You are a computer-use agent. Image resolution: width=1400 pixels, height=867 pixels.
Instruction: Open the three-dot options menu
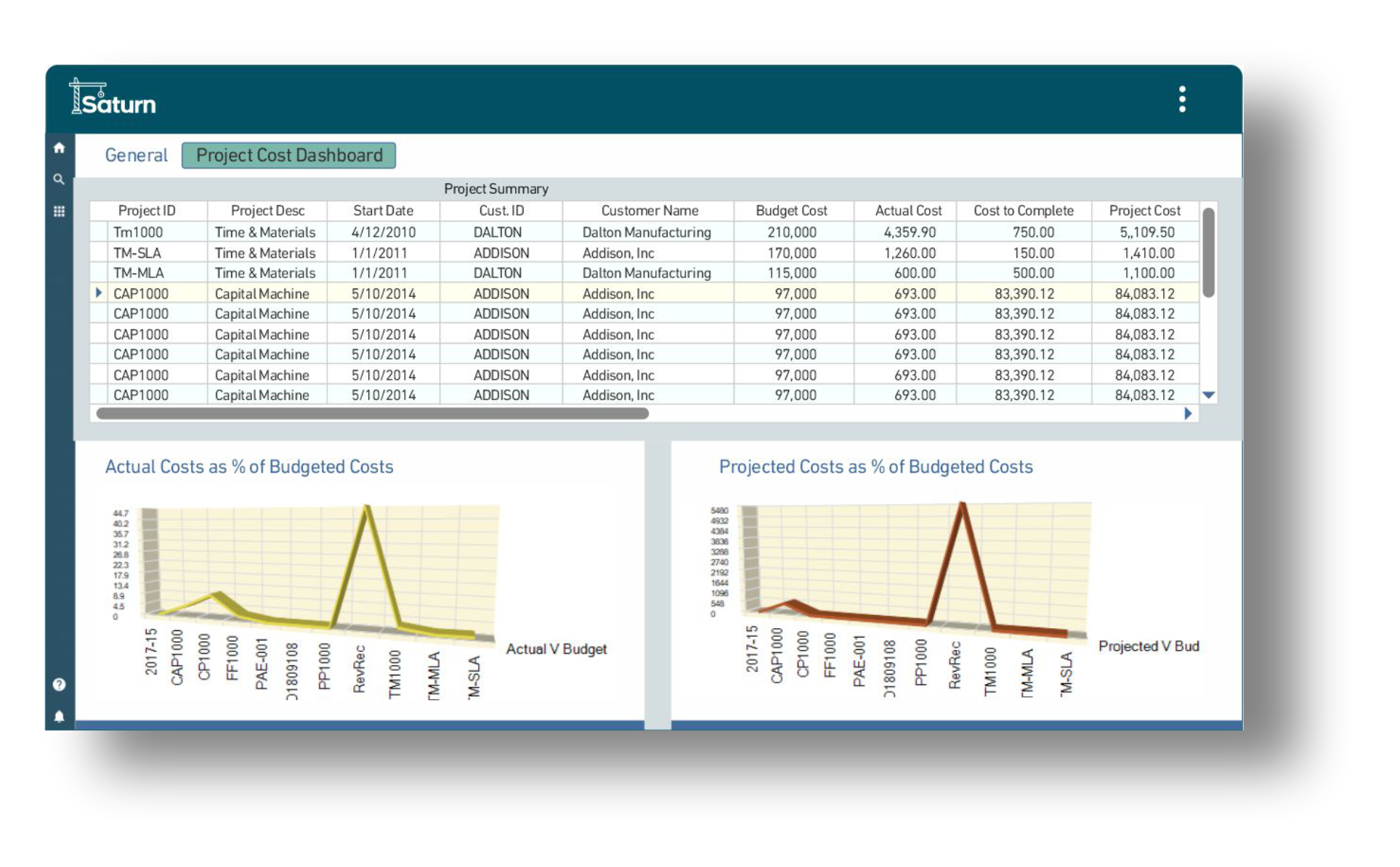click(1182, 98)
